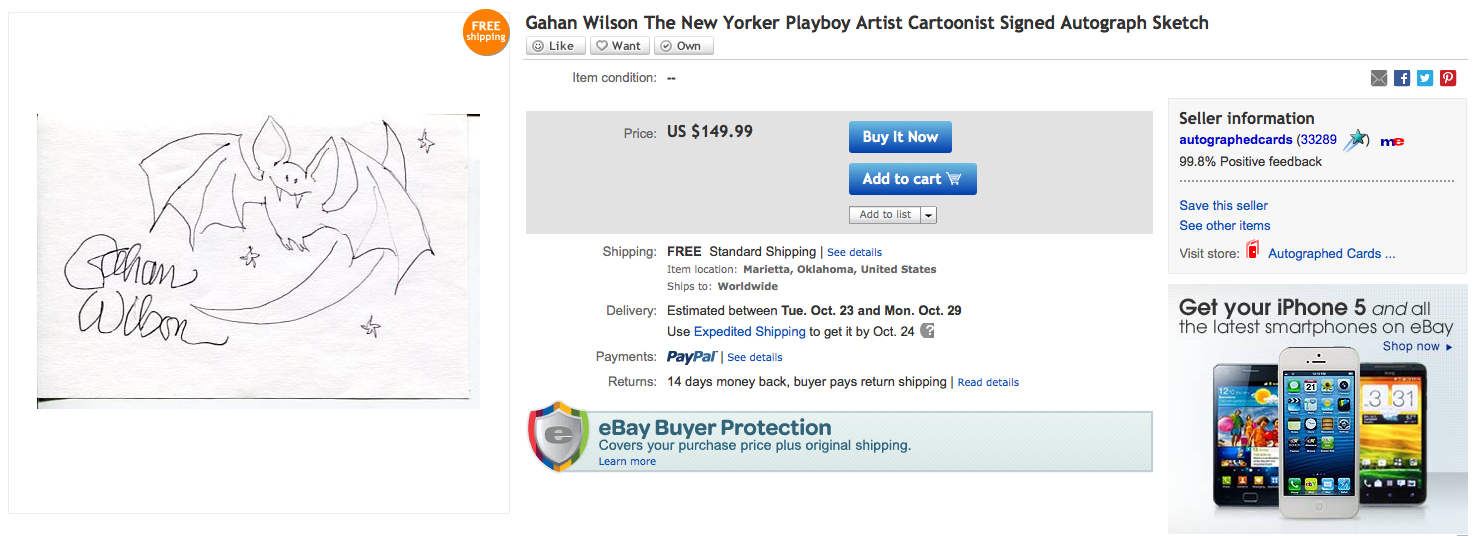Viewport: 1473px width, 536px height.
Task: Share the listing on Twitter
Action: [x=1425, y=78]
